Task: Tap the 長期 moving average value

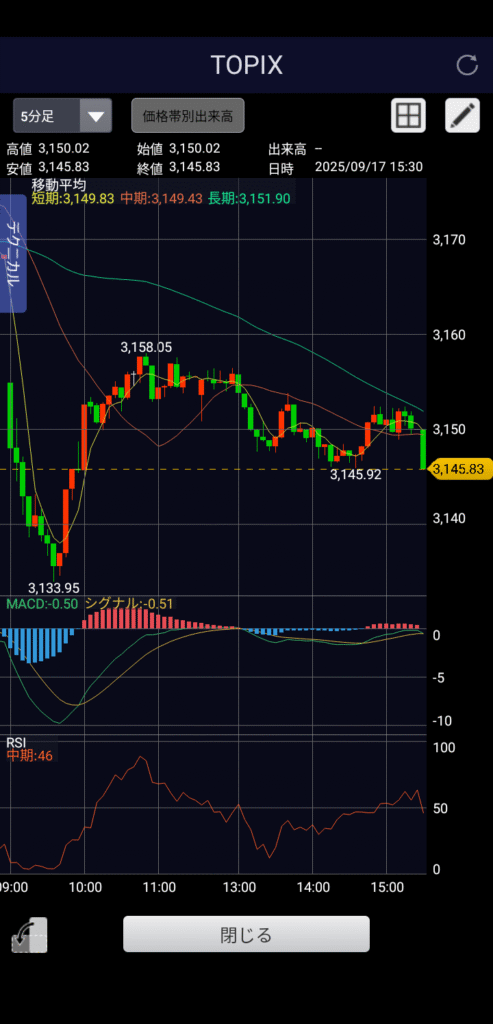Action: 249,199
